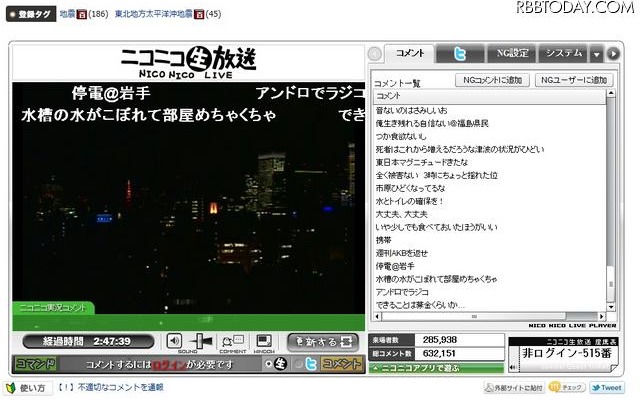
Task: Open the NG設定 tab
Action: click(x=512, y=53)
